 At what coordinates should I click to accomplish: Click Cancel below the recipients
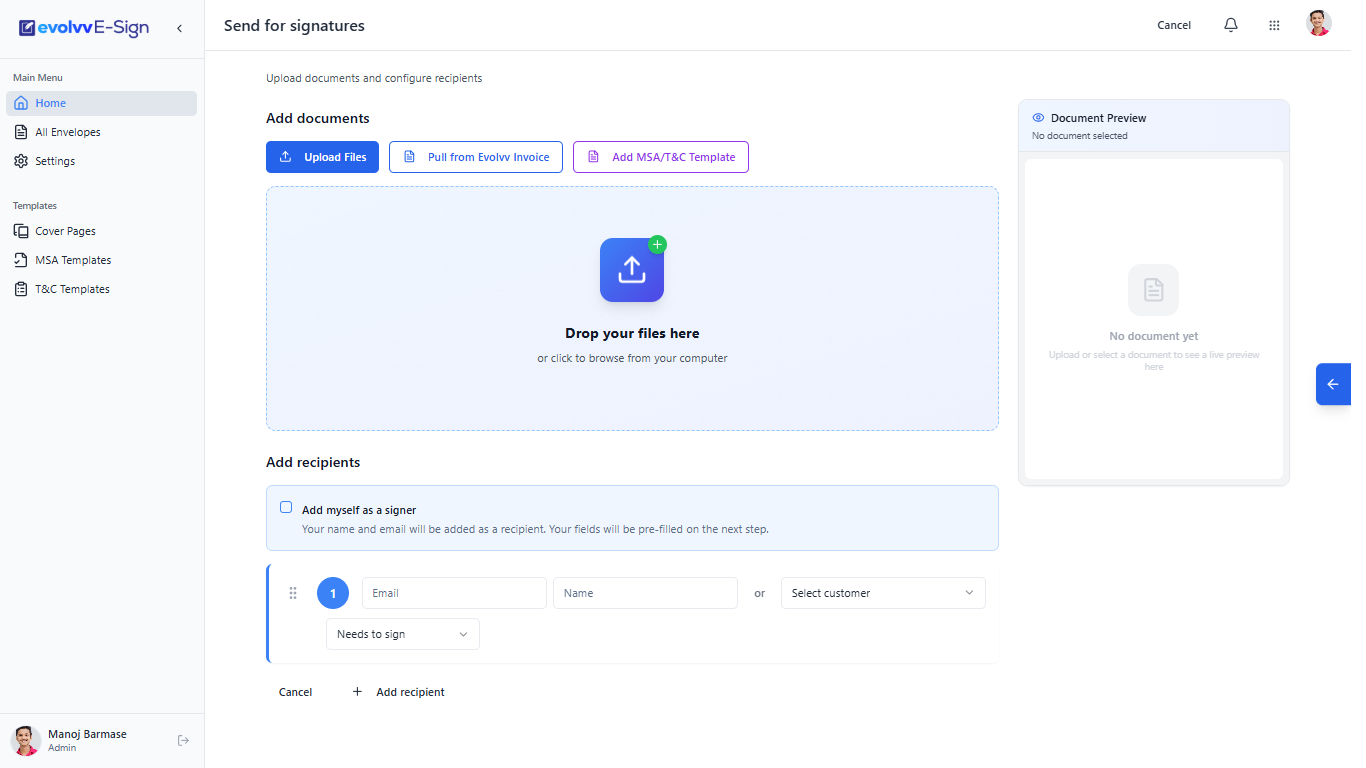pyautogui.click(x=295, y=692)
